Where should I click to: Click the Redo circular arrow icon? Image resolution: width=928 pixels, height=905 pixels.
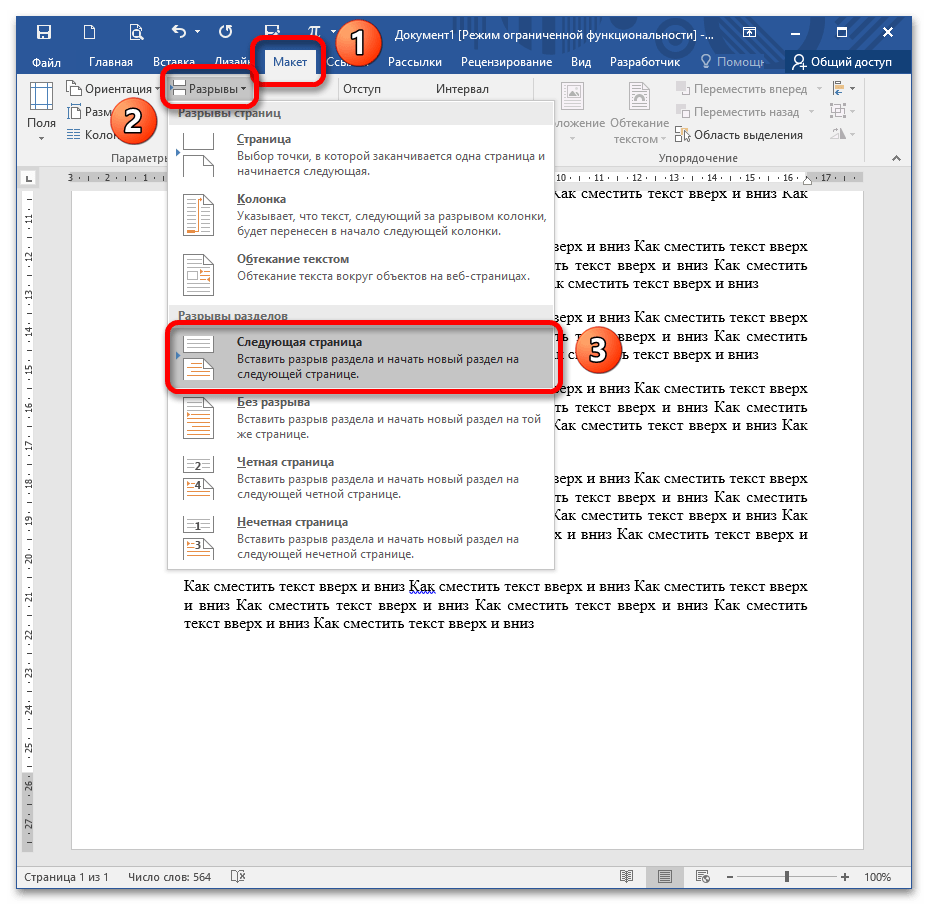click(225, 33)
